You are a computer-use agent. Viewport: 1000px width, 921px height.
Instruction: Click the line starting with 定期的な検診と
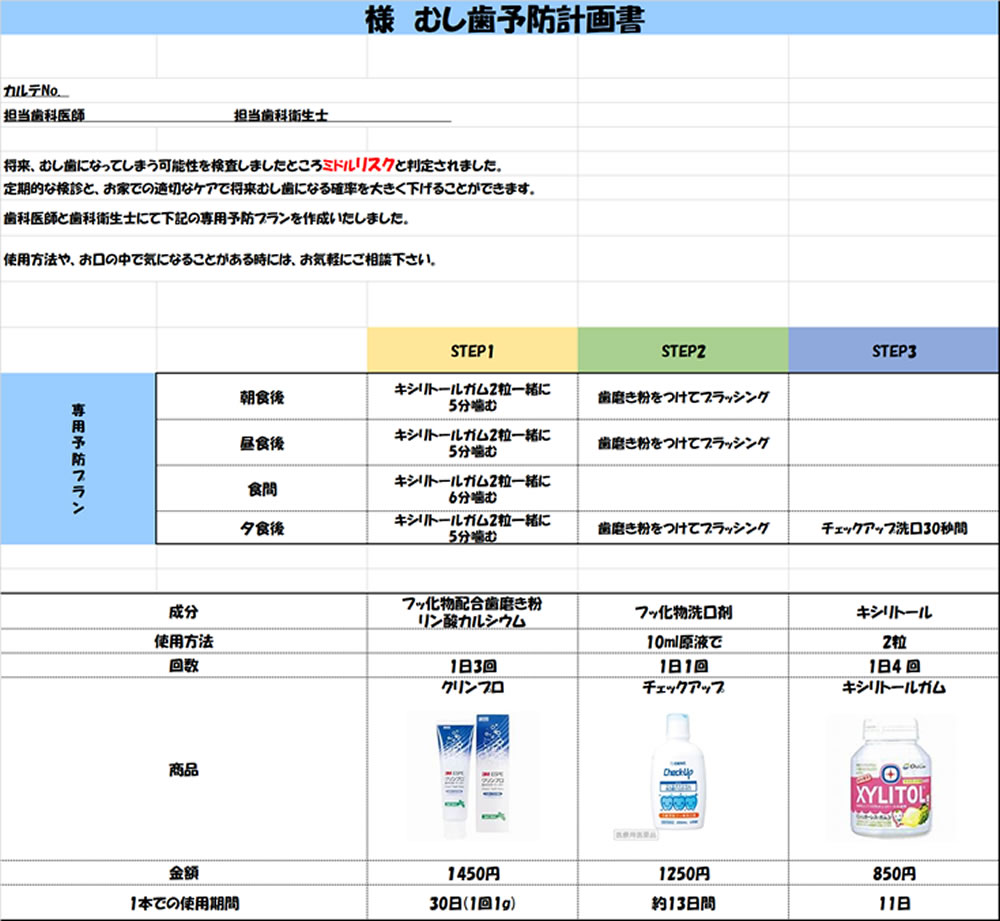tap(269, 189)
